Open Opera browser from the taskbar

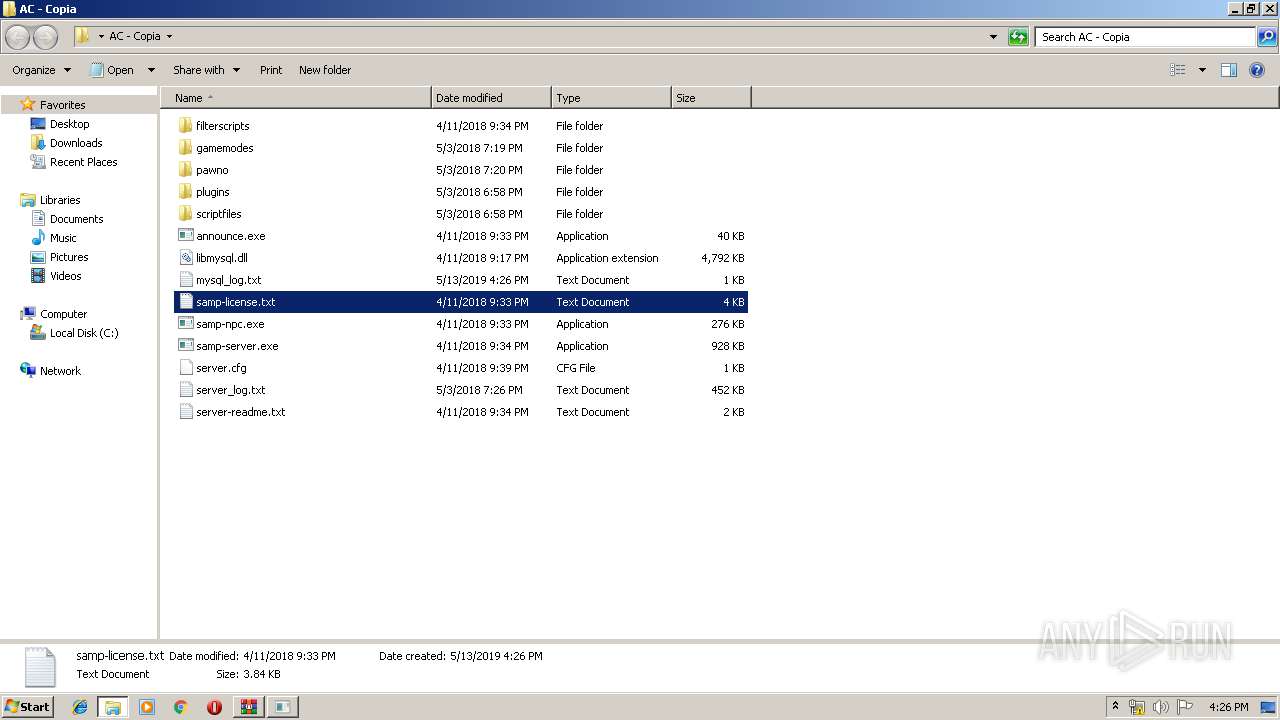tap(214, 707)
